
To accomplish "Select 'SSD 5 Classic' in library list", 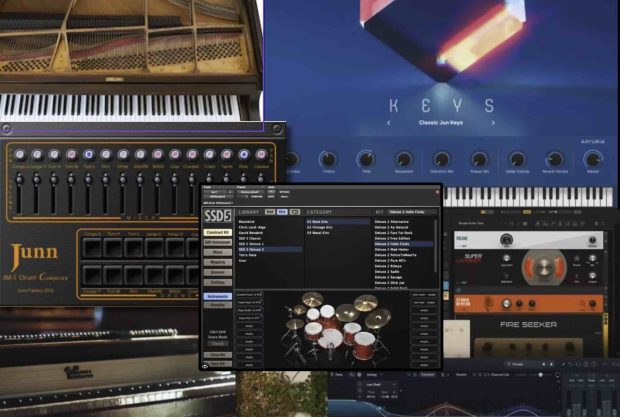I will pyautogui.click(x=250, y=238).
